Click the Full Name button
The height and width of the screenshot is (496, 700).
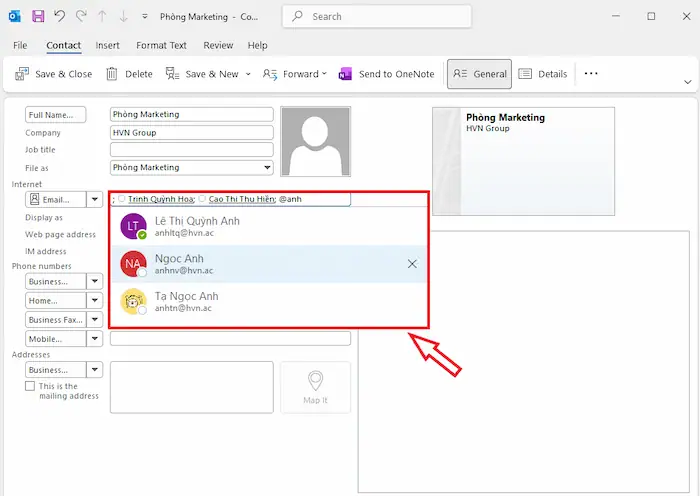(x=56, y=115)
